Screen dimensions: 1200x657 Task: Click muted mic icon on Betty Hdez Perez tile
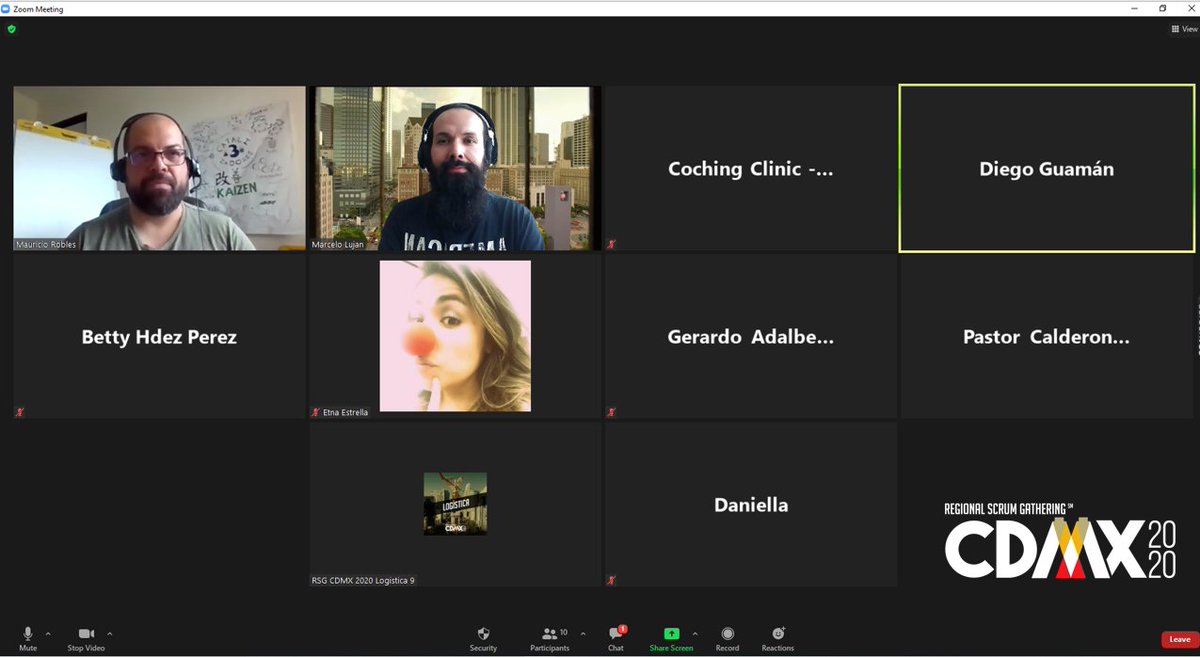(20, 412)
